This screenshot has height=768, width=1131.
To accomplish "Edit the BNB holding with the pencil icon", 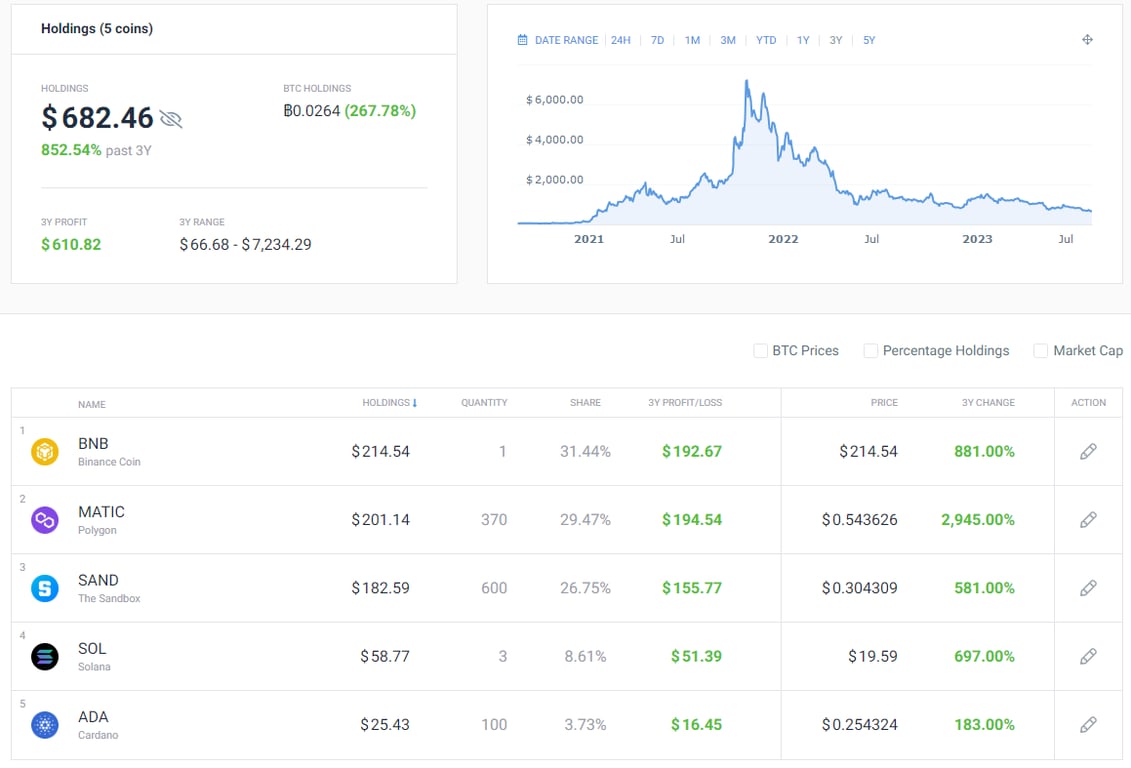I will (x=1089, y=451).
